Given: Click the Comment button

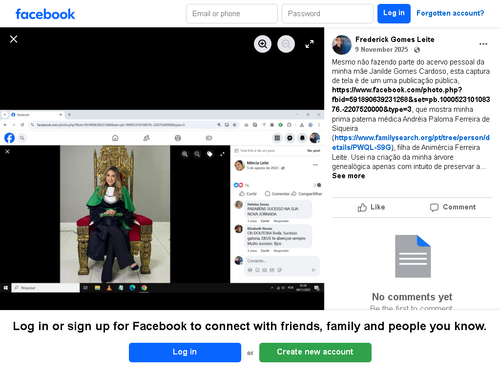Looking at the screenshot, I should pos(453,207).
